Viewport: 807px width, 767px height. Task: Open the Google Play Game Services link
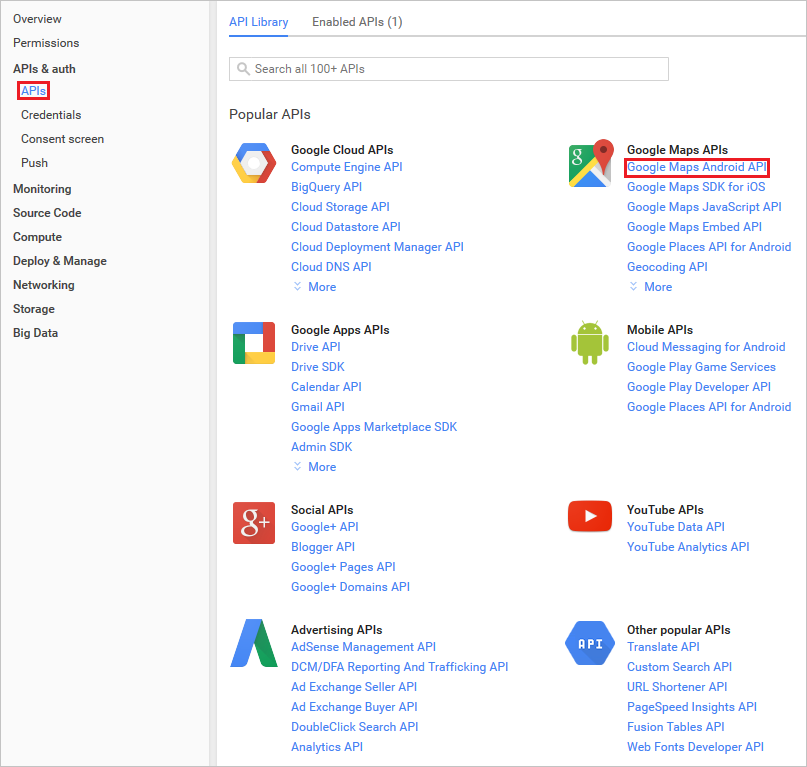[701, 367]
